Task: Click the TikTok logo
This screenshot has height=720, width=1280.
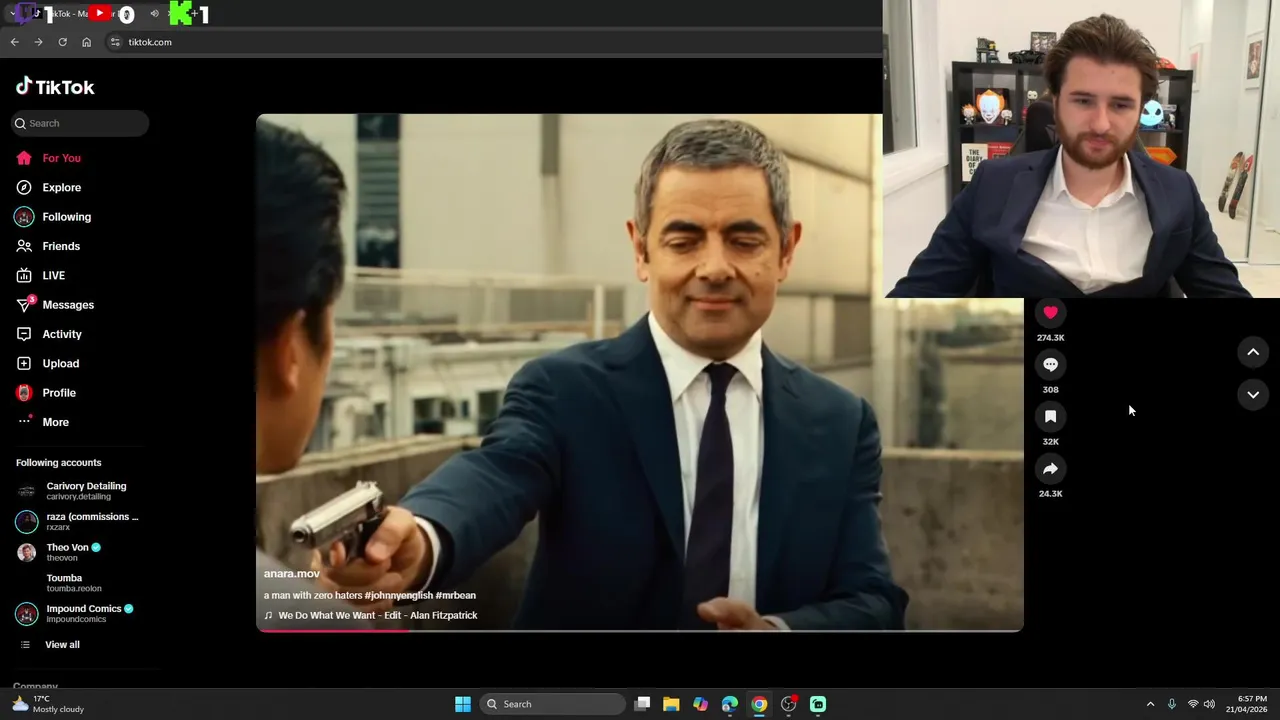Action: pos(55,87)
